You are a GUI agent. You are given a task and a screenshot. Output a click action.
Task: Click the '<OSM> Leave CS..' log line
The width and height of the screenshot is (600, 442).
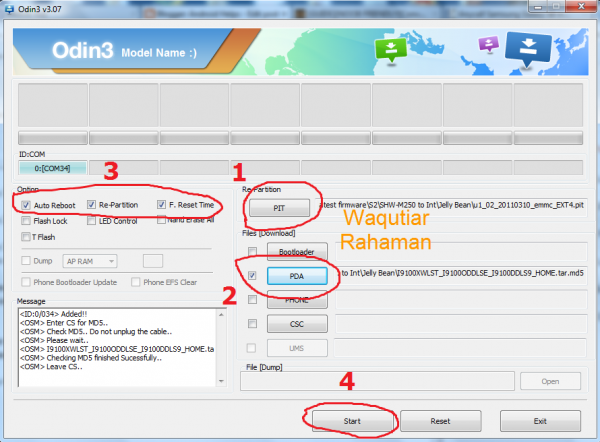pos(51,367)
